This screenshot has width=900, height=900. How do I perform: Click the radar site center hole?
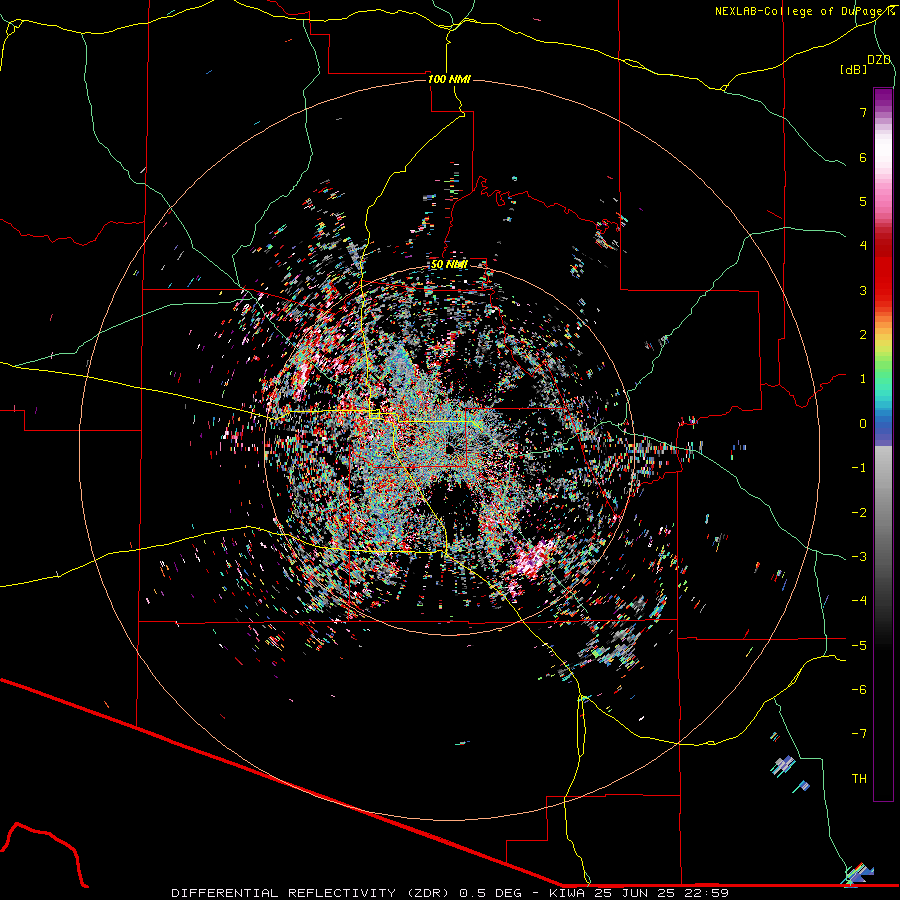click(449, 448)
